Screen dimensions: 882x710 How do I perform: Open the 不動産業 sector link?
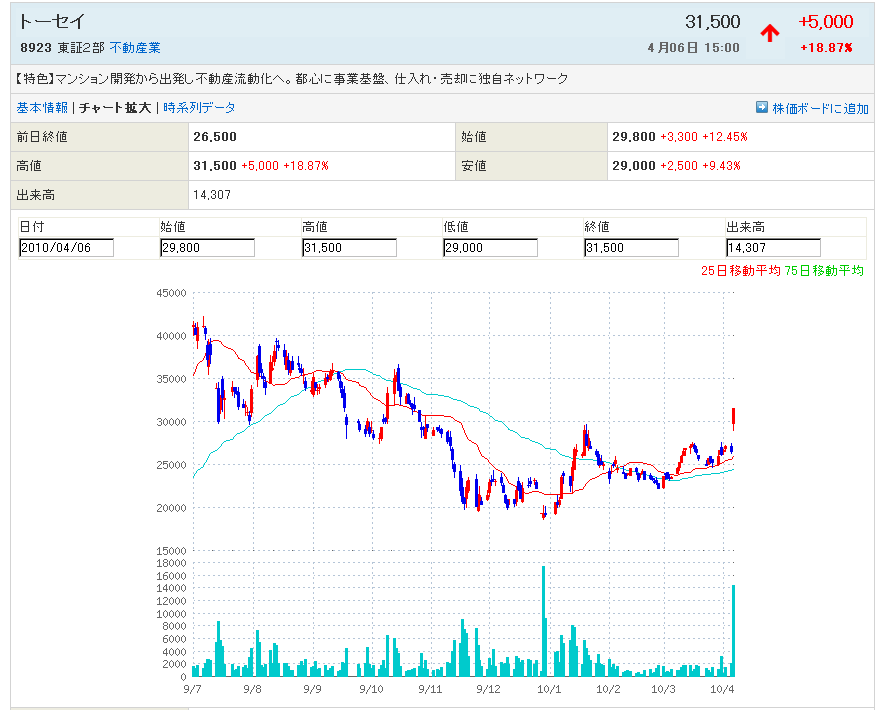135,48
